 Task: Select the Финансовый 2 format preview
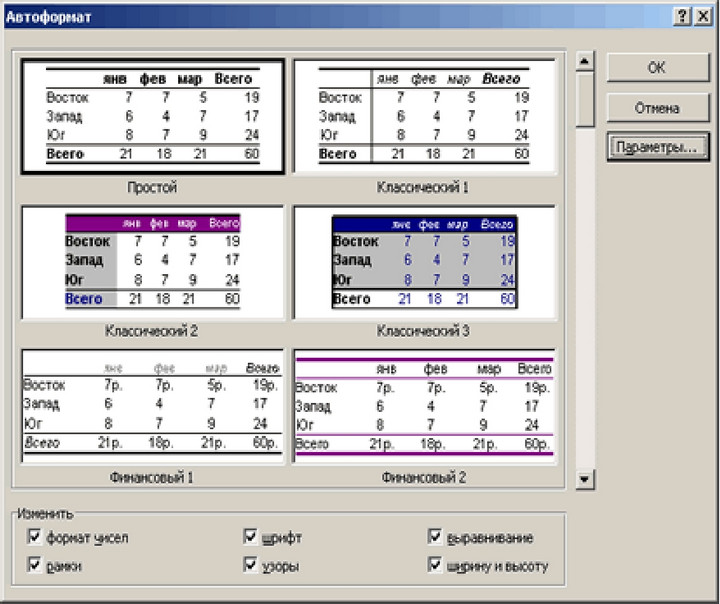(425, 406)
